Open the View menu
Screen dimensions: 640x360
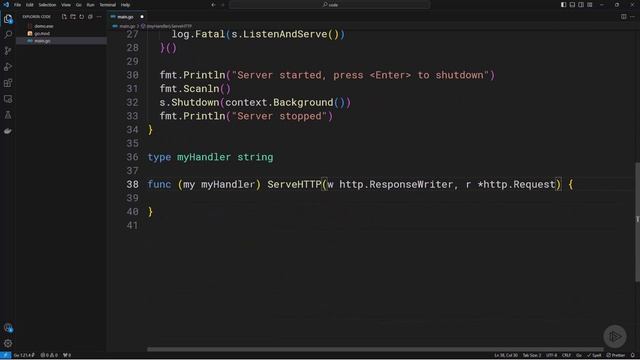(x=66, y=5)
